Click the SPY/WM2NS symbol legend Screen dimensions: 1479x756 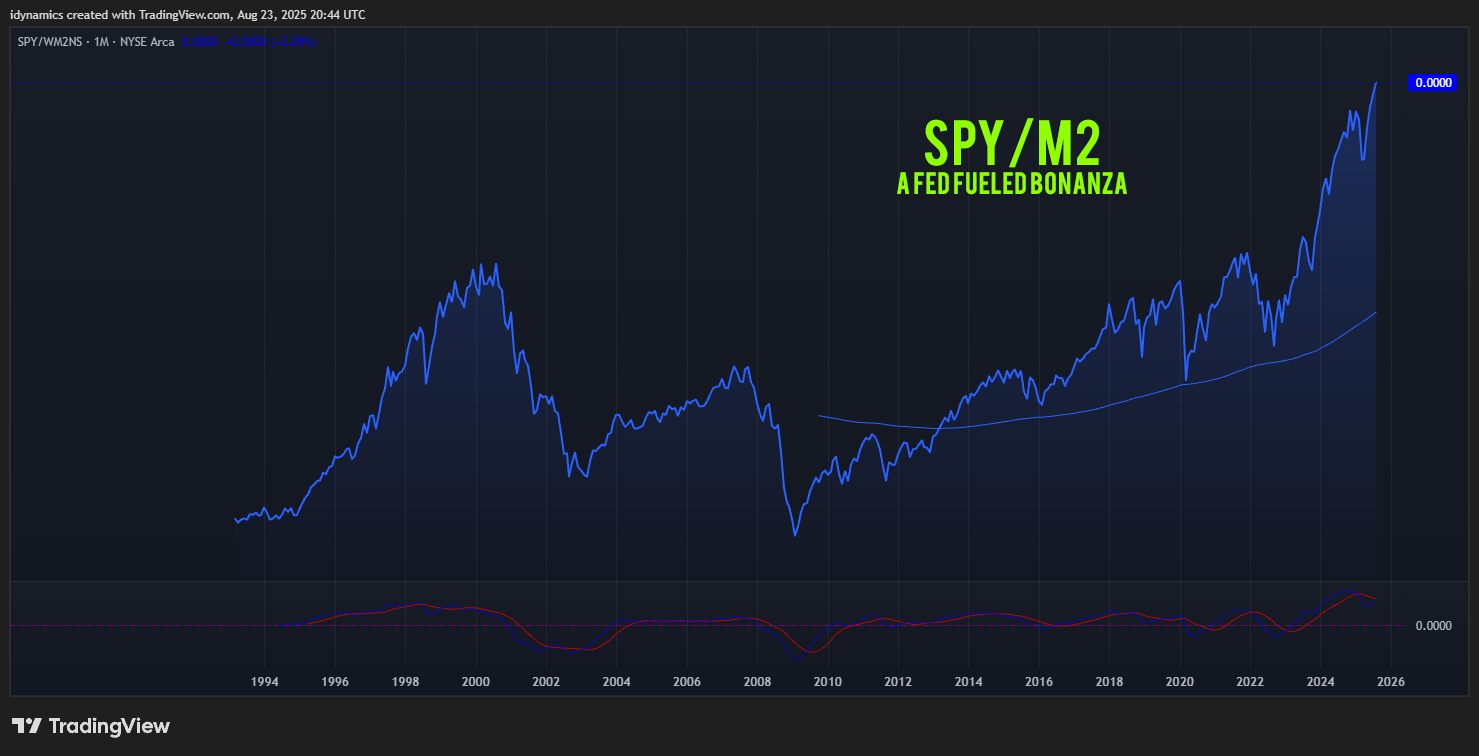coord(96,42)
